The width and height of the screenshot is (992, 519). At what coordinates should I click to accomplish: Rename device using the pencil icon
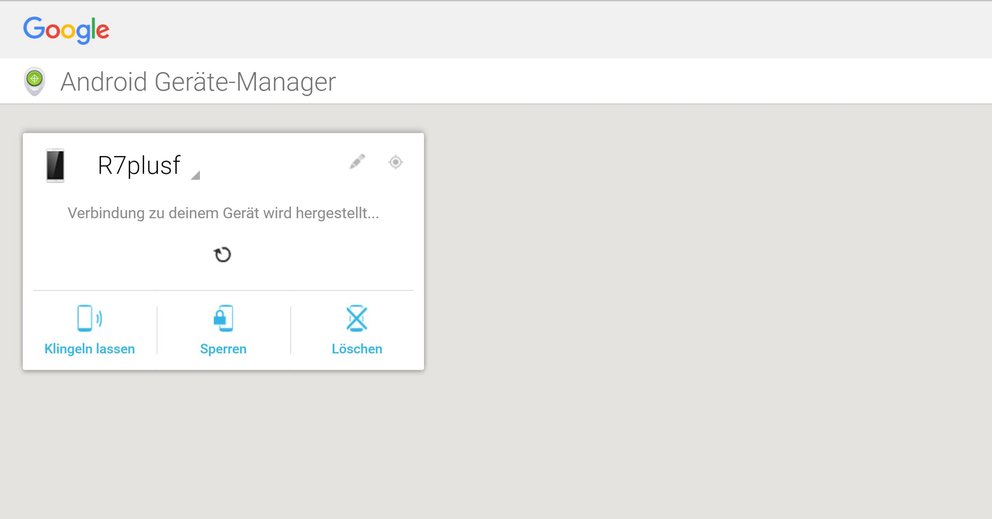pyautogui.click(x=357, y=162)
